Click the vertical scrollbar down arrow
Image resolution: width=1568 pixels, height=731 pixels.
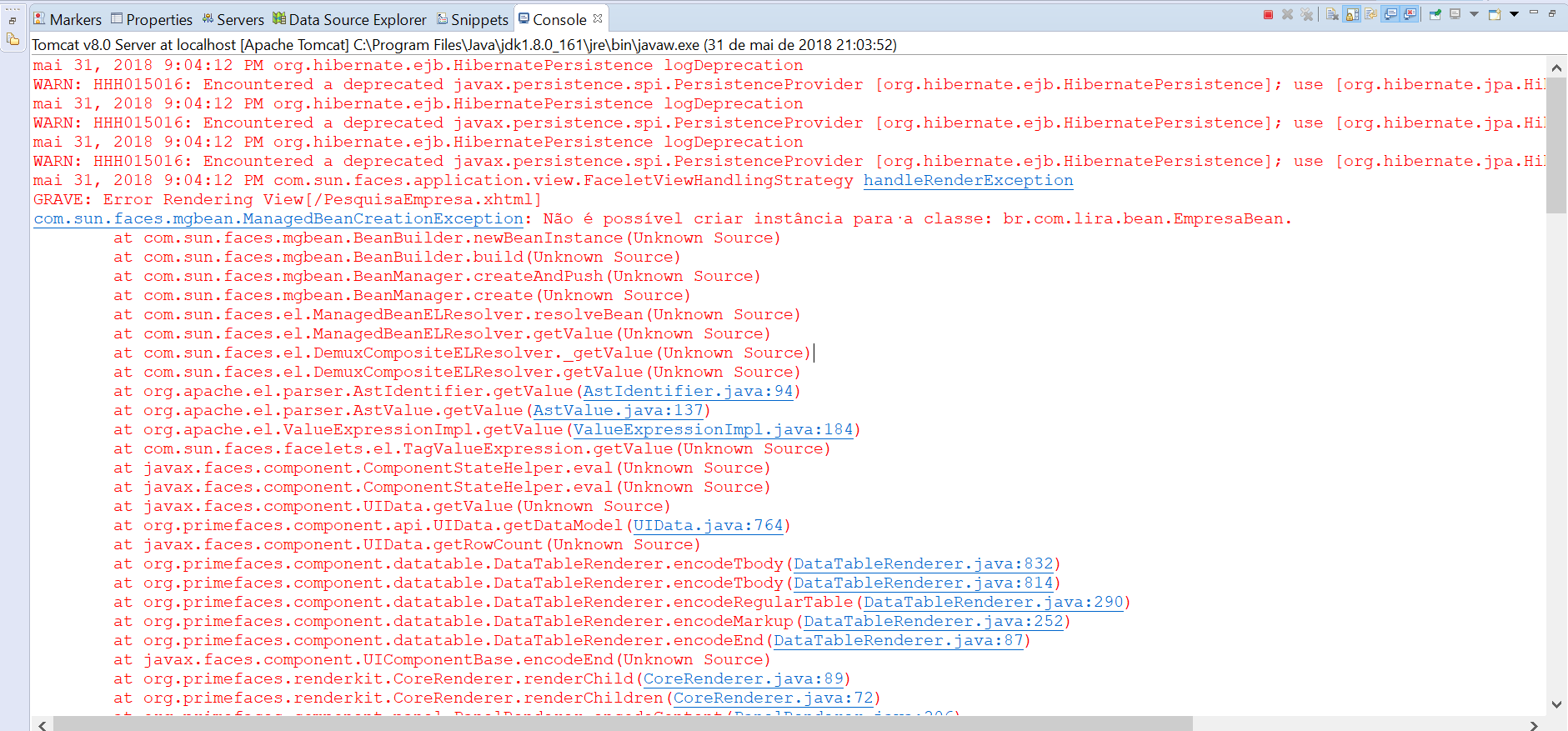pyautogui.click(x=1556, y=704)
